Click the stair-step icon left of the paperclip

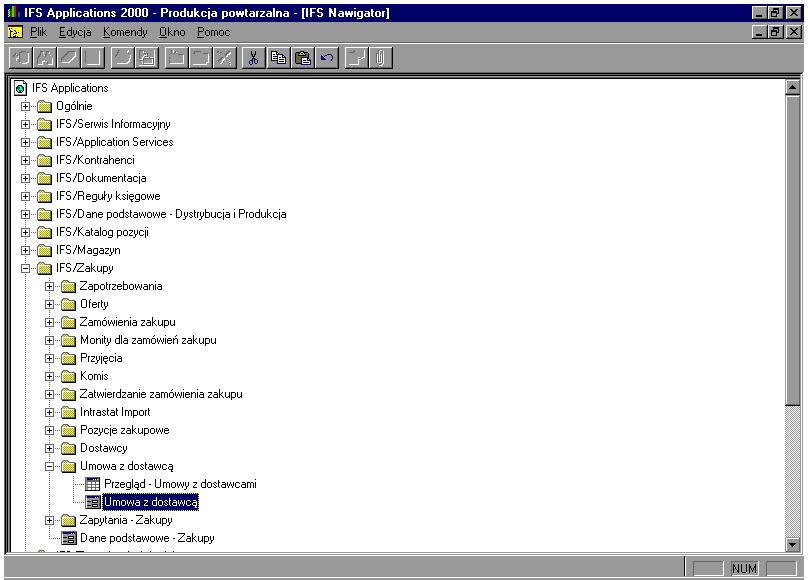click(x=356, y=58)
